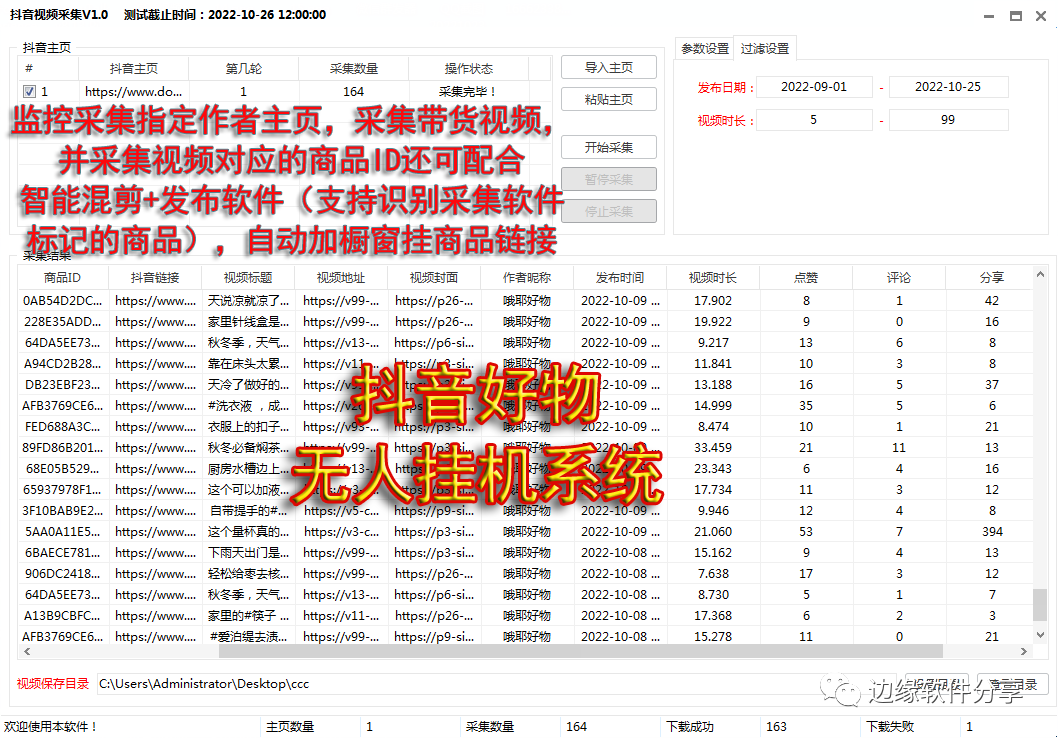This screenshot has width=1058, height=738.
Task: Set maximum video duration field showing 99
Action: click(x=948, y=119)
